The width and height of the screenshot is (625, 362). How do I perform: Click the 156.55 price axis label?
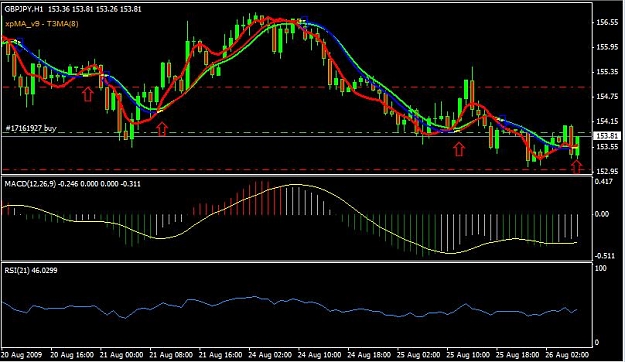(x=607, y=22)
